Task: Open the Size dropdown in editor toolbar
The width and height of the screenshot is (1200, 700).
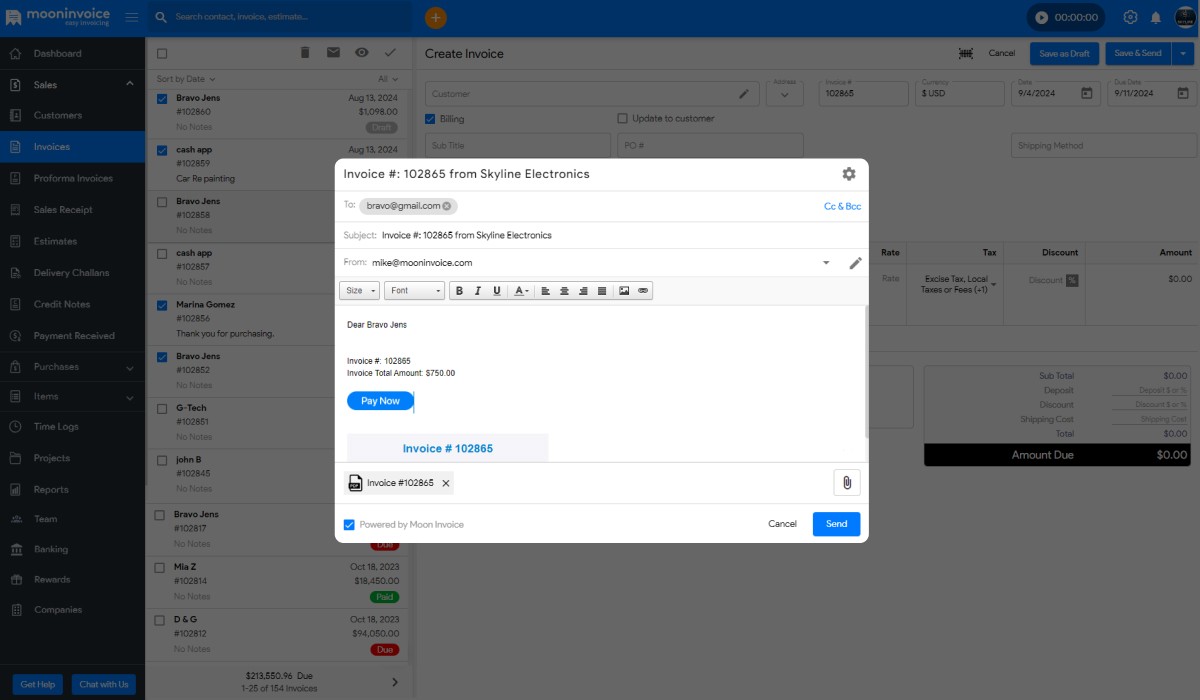Action: (x=360, y=291)
